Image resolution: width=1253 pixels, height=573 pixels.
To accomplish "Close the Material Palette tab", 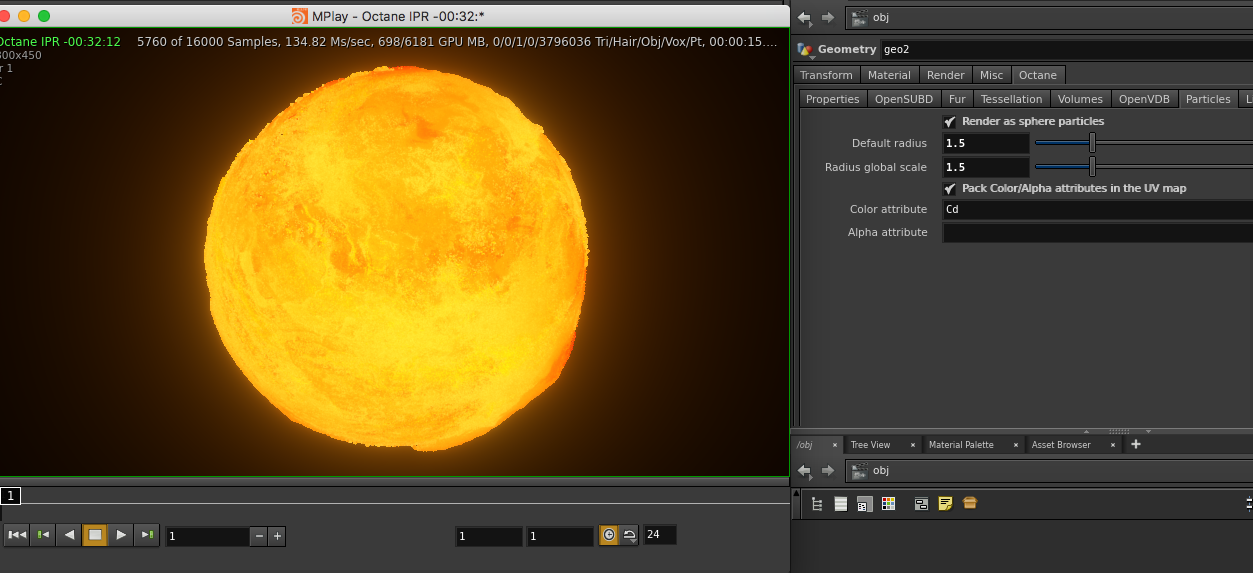I will tap(1015, 445).
